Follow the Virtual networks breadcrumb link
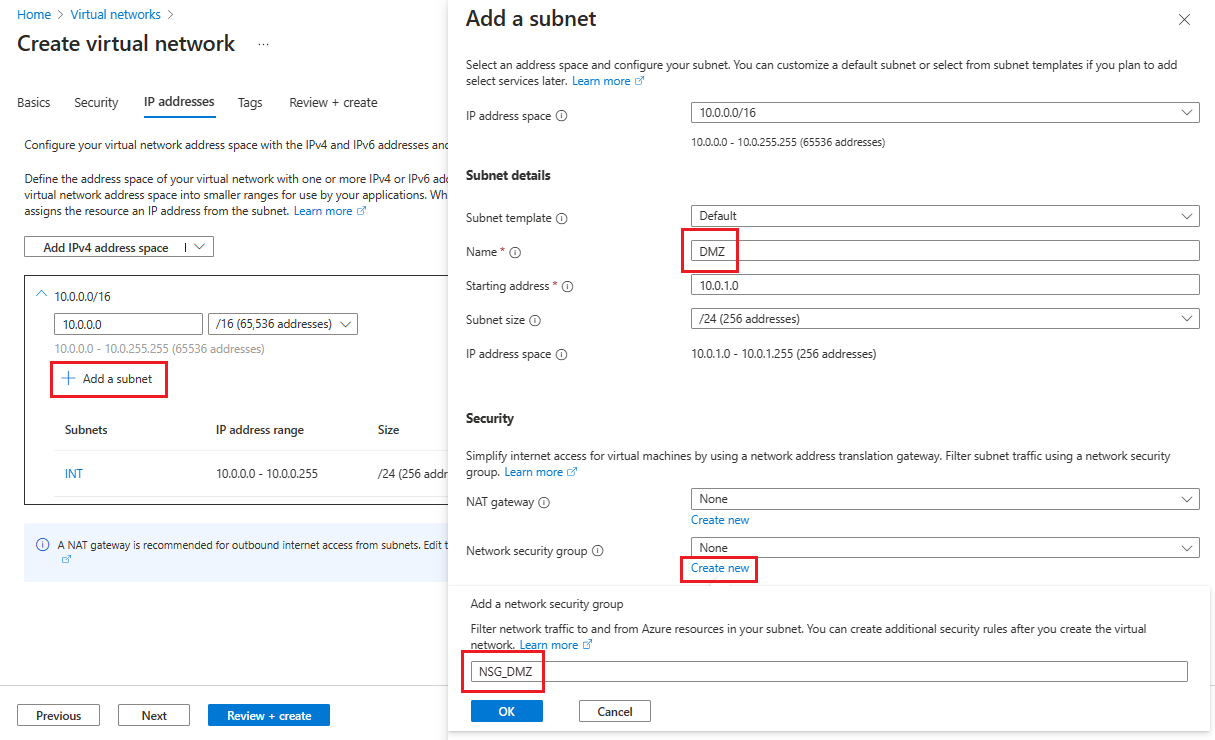 tap(115, 14)
